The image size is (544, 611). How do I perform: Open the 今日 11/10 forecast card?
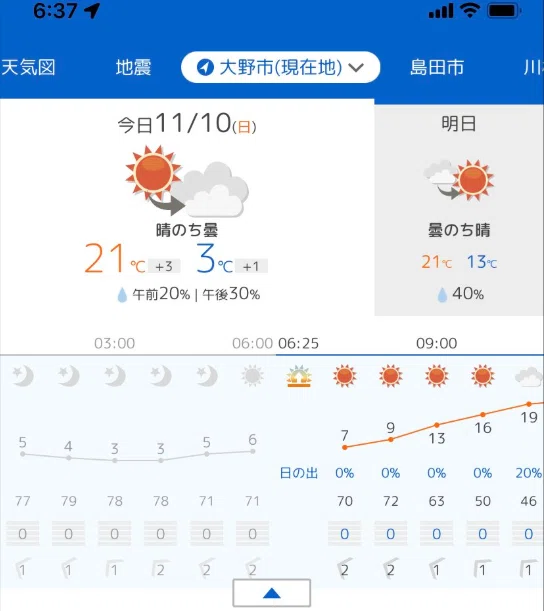tap(187, 207)
